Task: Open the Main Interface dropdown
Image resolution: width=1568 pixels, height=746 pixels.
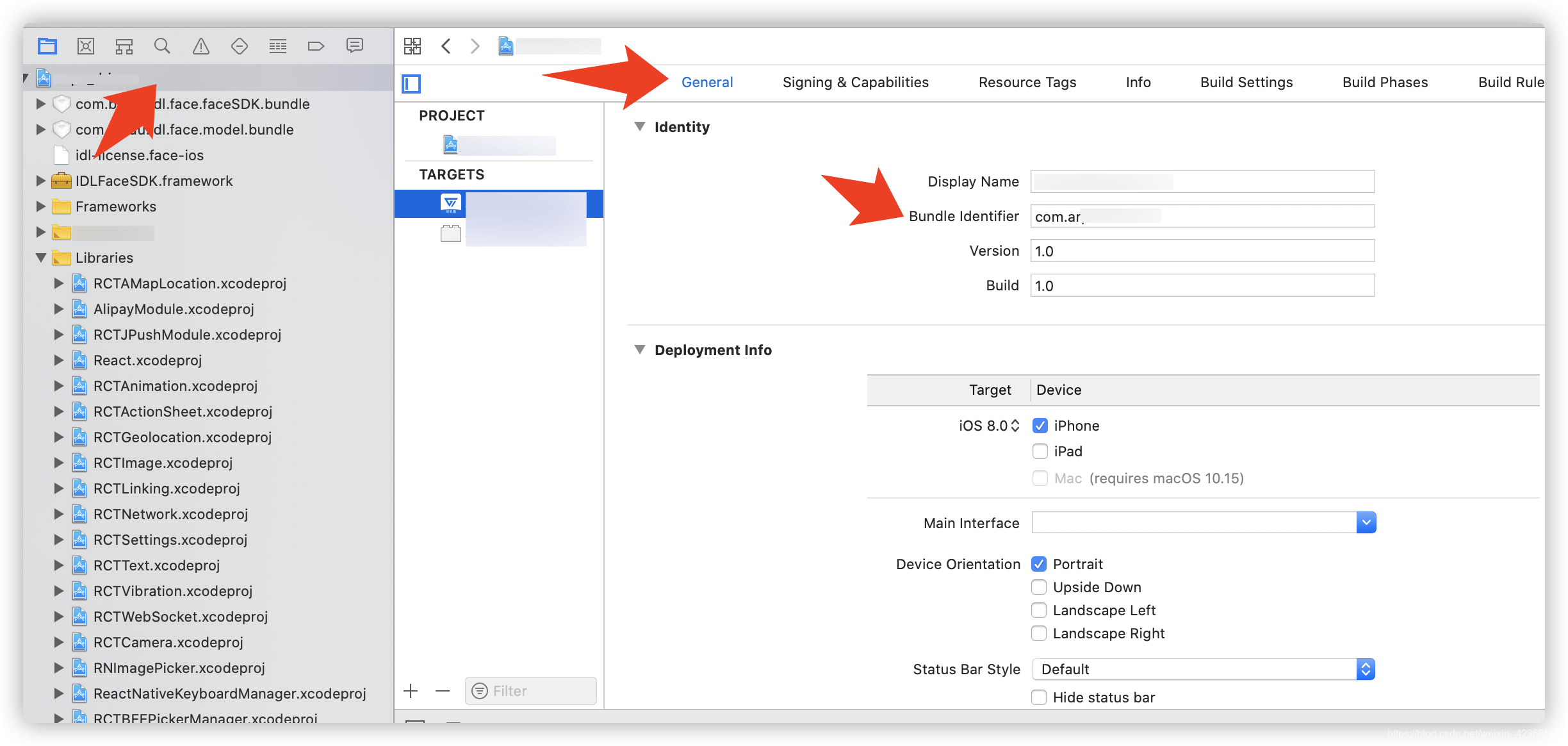Action: pyautogui.click(x=1366, y=523)
